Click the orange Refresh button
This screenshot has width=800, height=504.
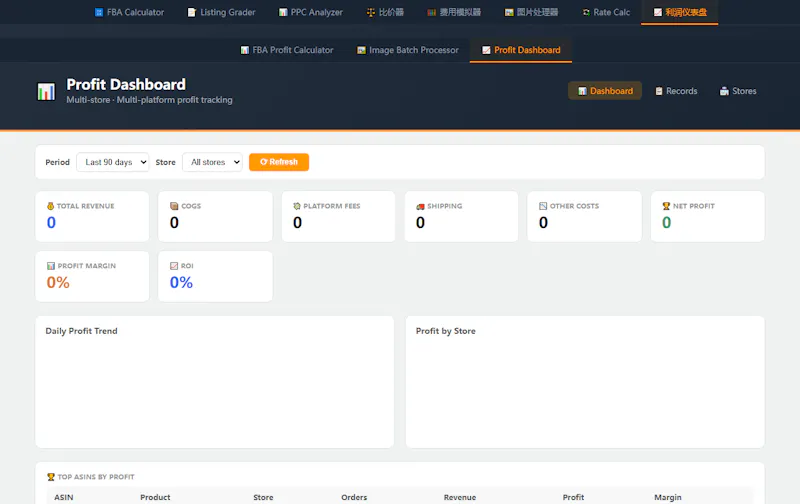279,162
